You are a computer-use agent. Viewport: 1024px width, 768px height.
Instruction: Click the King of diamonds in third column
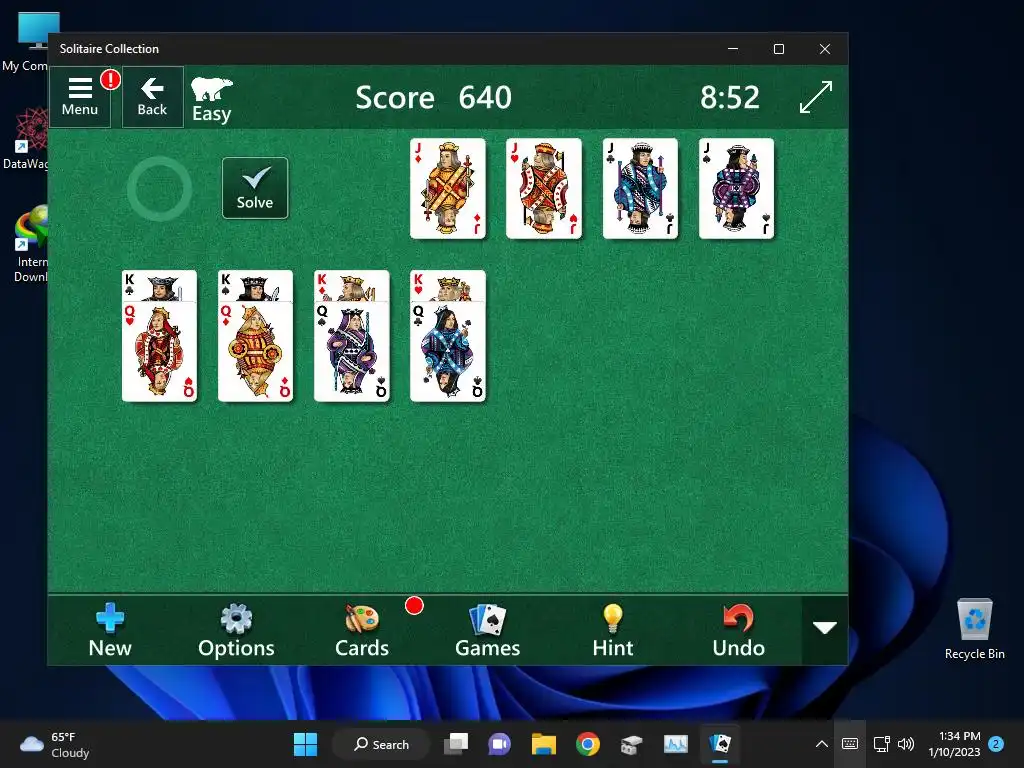pyautogui.click(x=351, y=285)
